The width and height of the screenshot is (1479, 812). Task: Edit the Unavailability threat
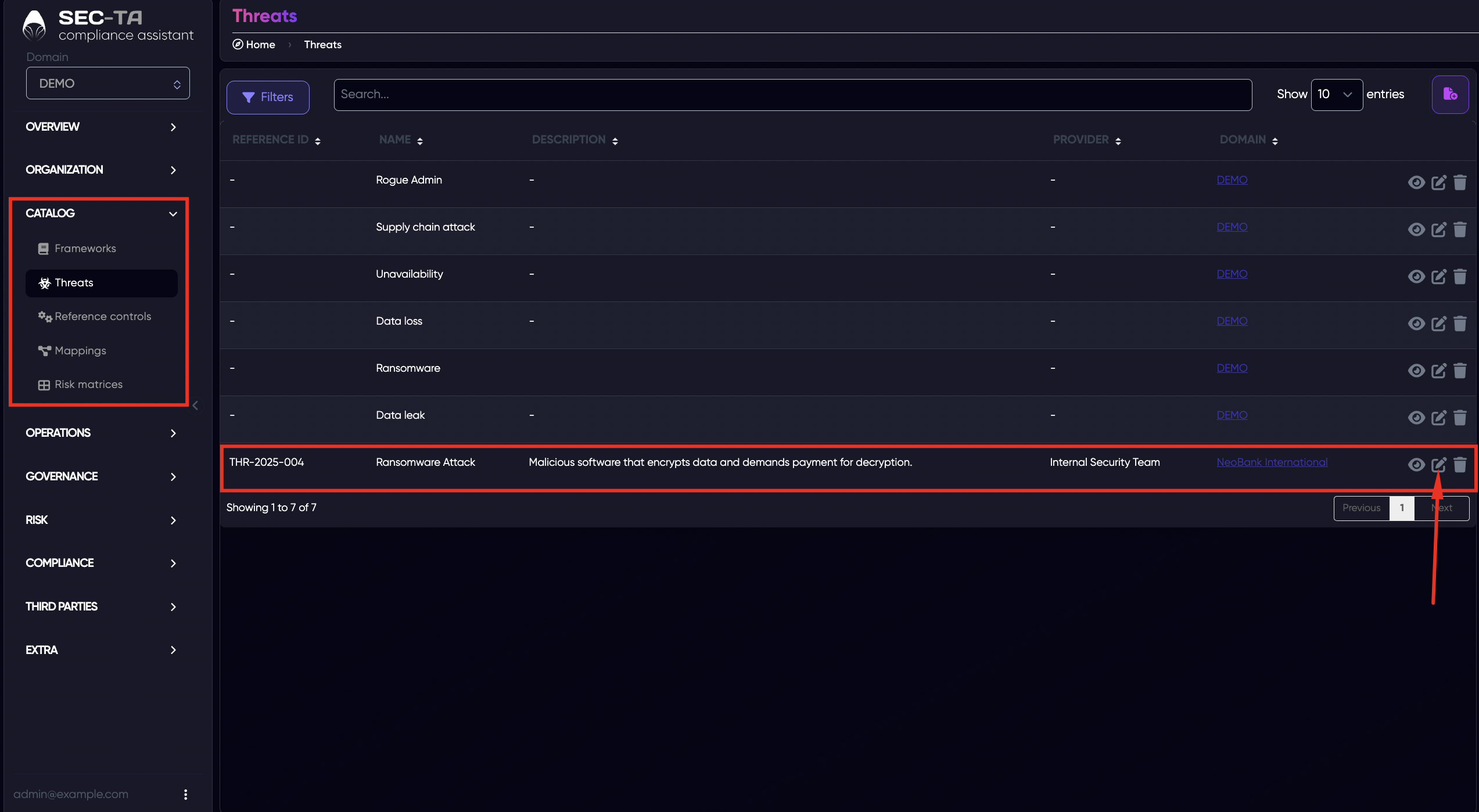coord(1438,276)
